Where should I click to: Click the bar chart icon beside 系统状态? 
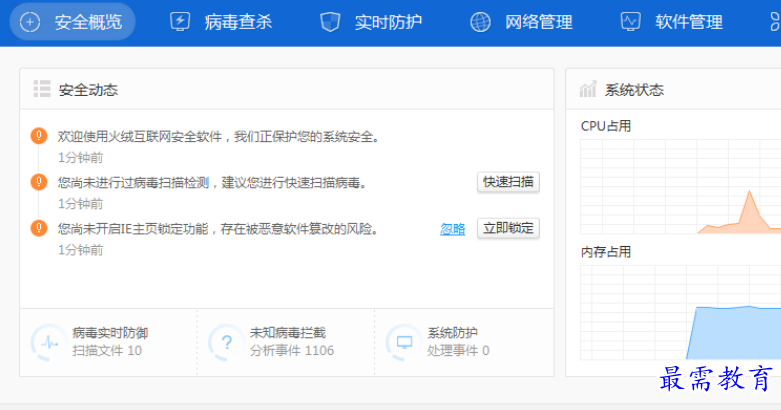[588, 89]
